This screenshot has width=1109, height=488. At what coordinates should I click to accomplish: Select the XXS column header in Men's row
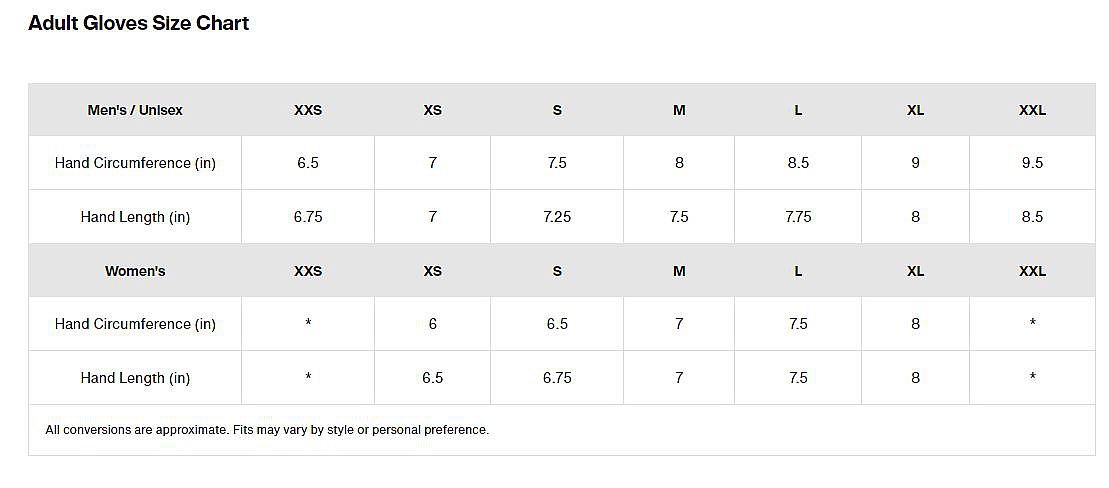point(308,110)
